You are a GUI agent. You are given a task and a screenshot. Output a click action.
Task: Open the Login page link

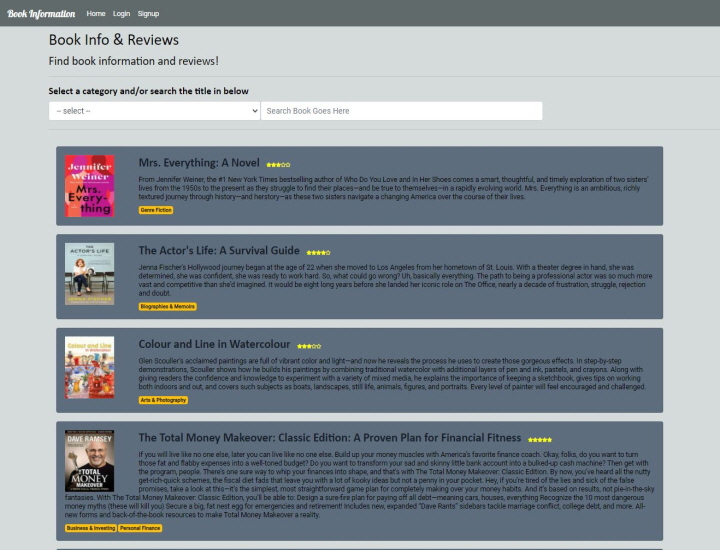[x=121, y=14]
